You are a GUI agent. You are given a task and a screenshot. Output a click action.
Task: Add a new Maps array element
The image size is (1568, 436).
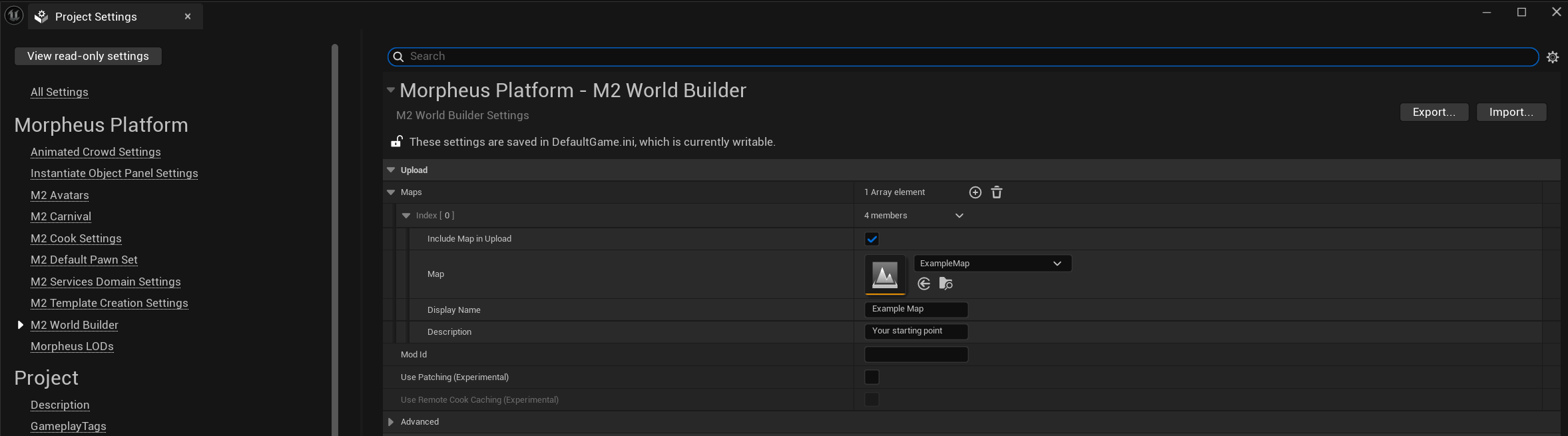pos(975,192)
